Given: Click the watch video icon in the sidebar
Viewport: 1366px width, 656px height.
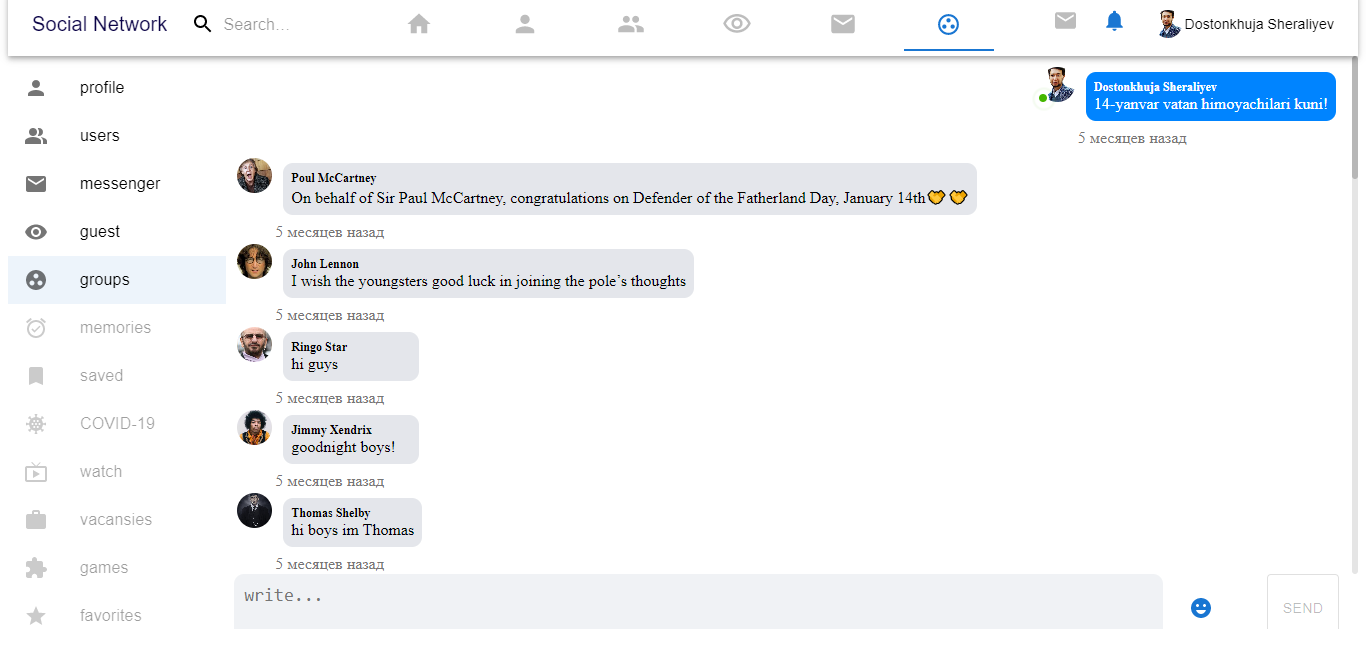Looking at the screenshot, I should click(x=36, y=472).
